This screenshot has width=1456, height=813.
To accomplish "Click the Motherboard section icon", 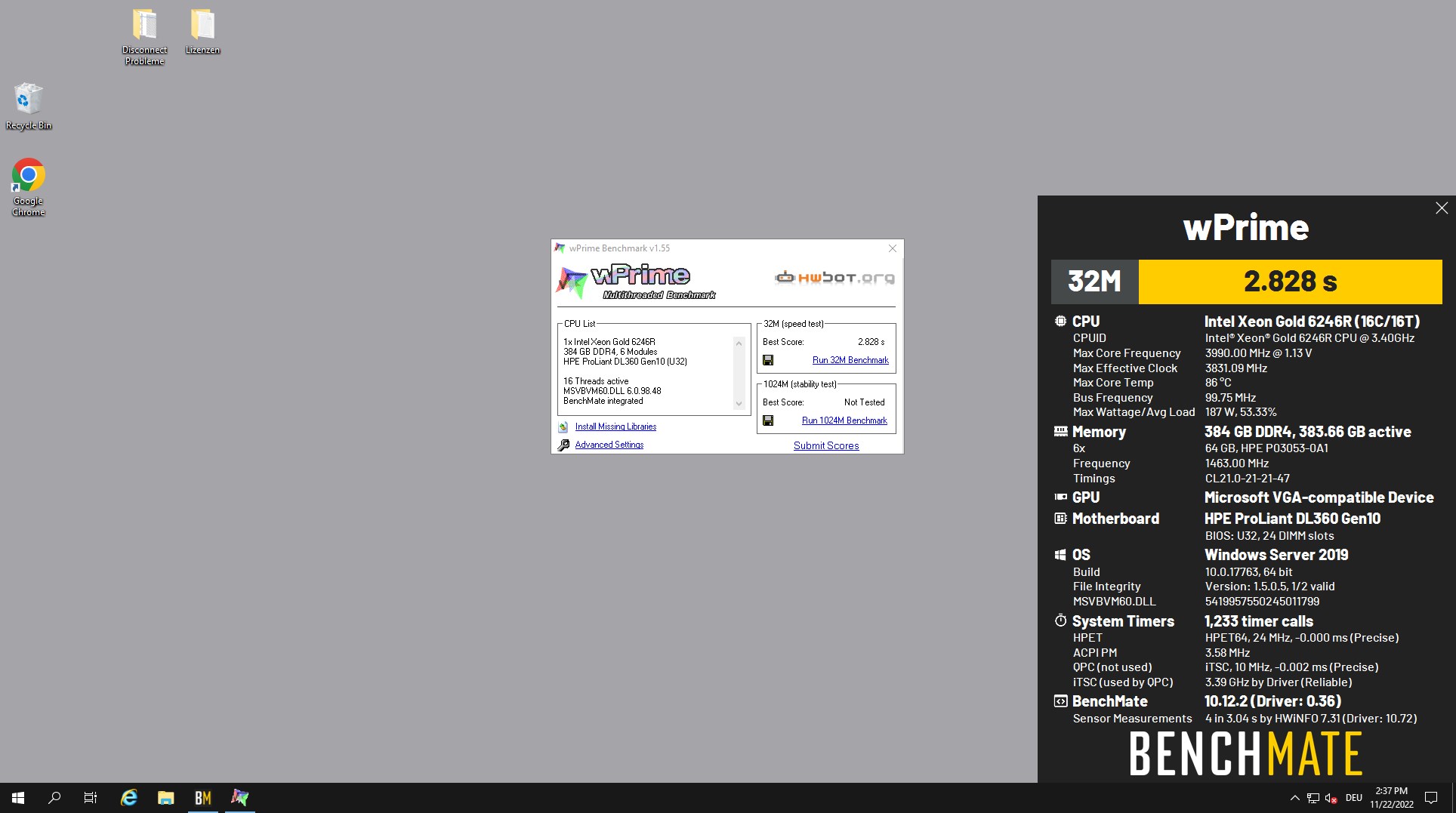I will (1060, 518).
